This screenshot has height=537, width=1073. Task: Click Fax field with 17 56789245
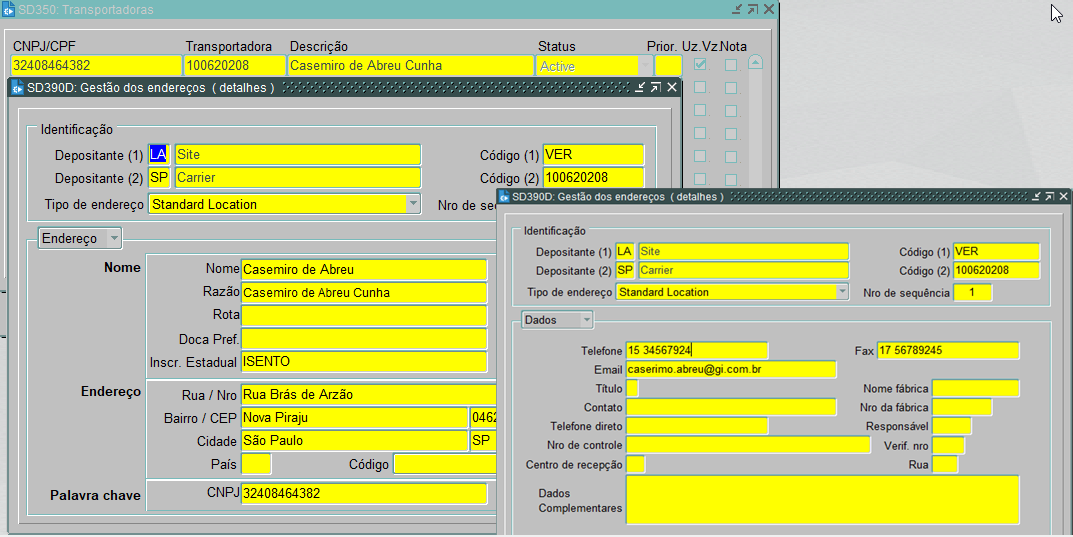[948, 350]
